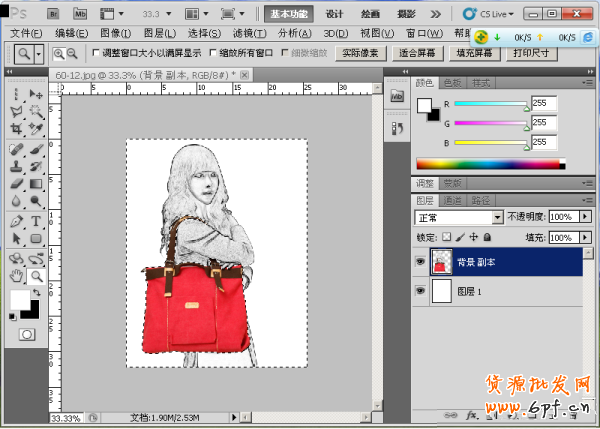600x429 pixels.
Task: Click the 实际像素 button
Action: point(359,53)
